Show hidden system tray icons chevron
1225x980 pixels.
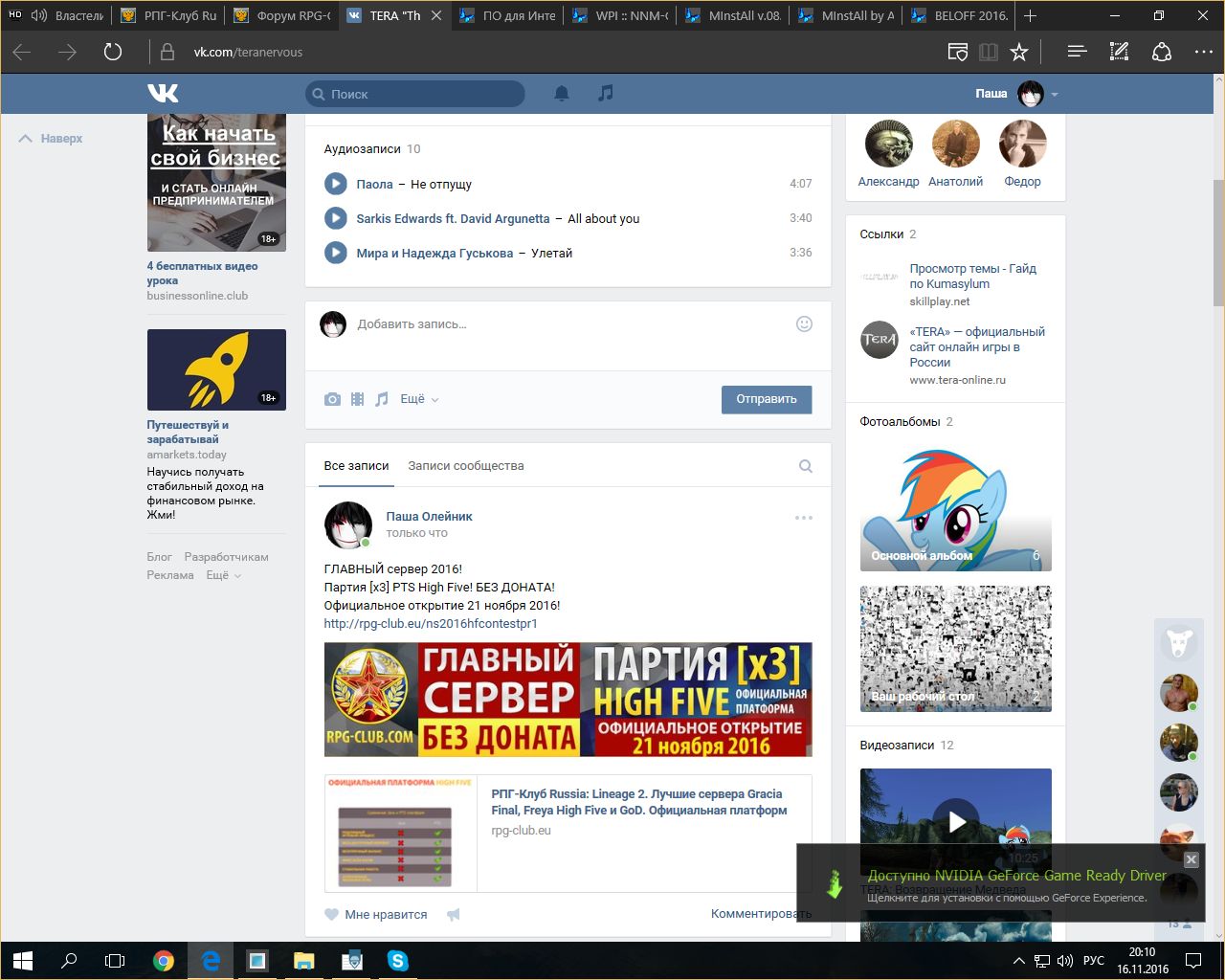(x=1018, y=960)
